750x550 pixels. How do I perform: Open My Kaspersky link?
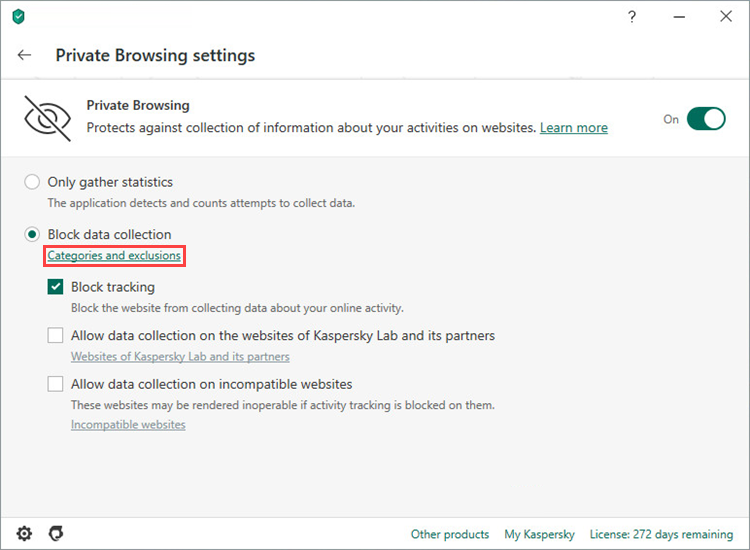pyautogui.click(x=539, y=534)
